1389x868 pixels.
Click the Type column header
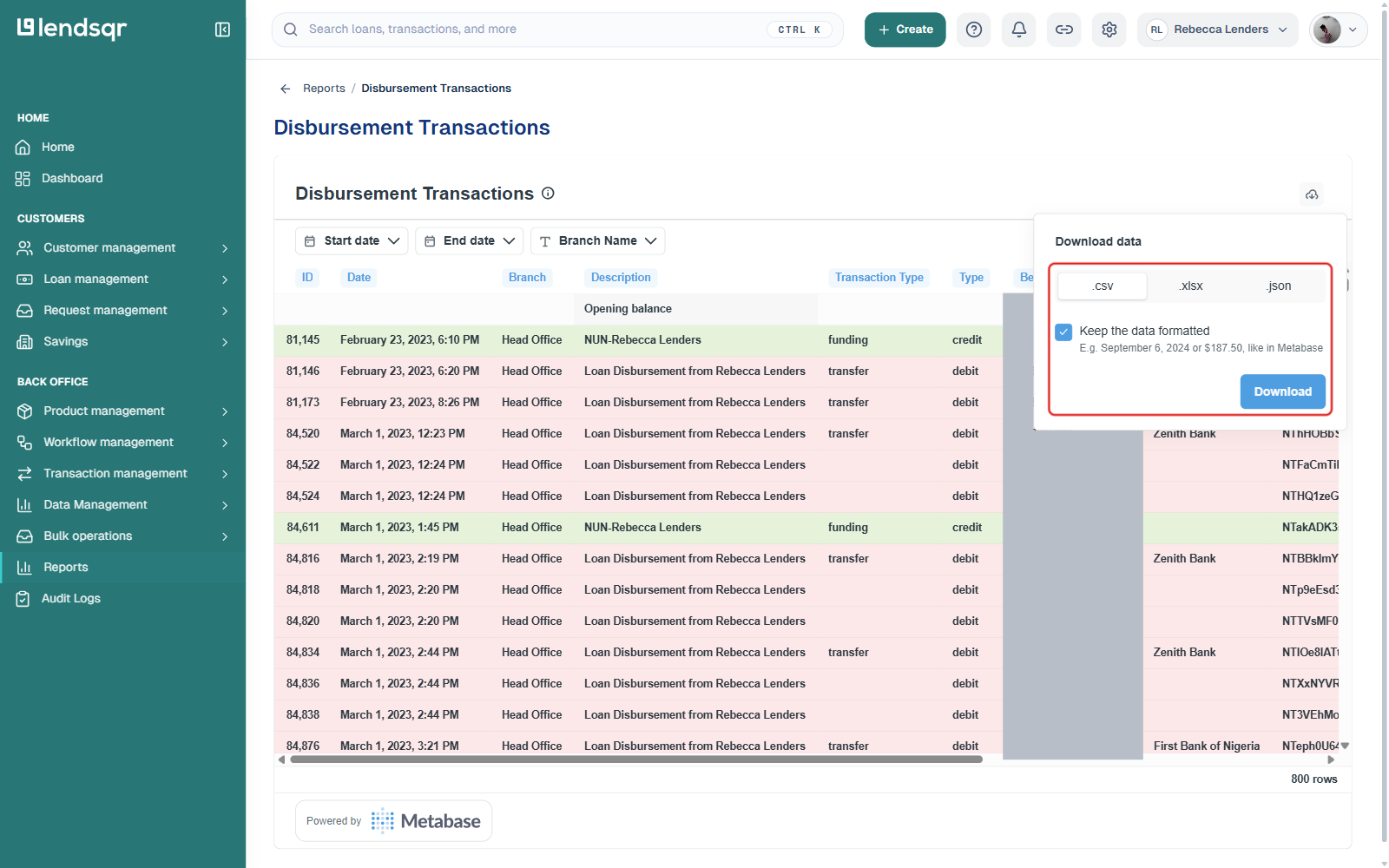[x=971, y=278]
